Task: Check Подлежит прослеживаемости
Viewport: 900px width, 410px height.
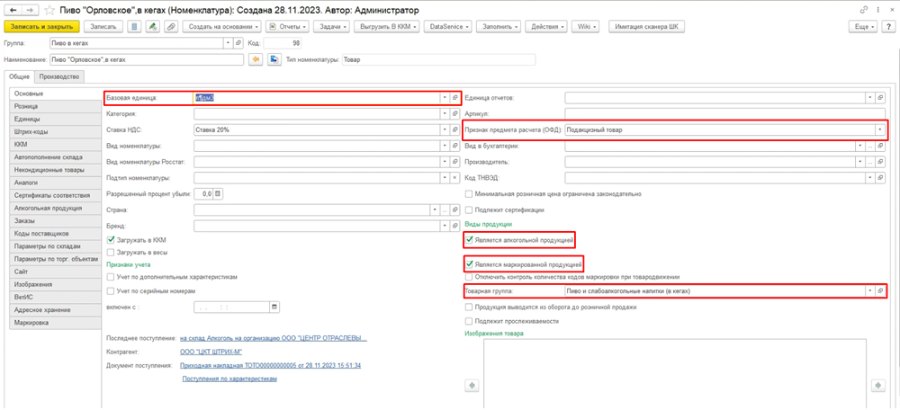Action: [x=470, y=321]
